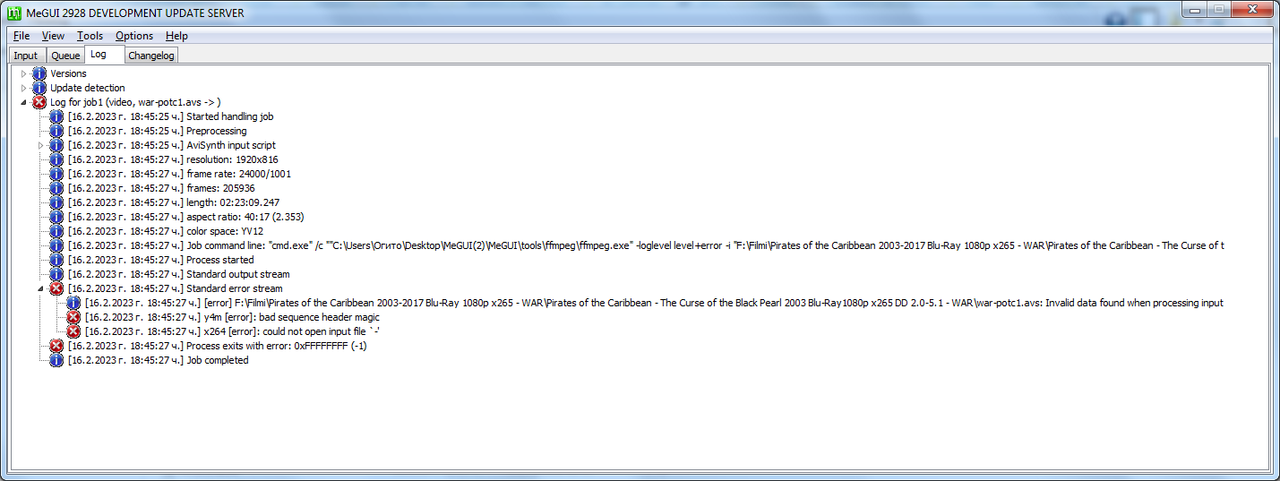Select the 'resolution: 1920x816' entry
Image resolution: width=1280 pixels, height=481 pixels.
click(x=173, y=160)
